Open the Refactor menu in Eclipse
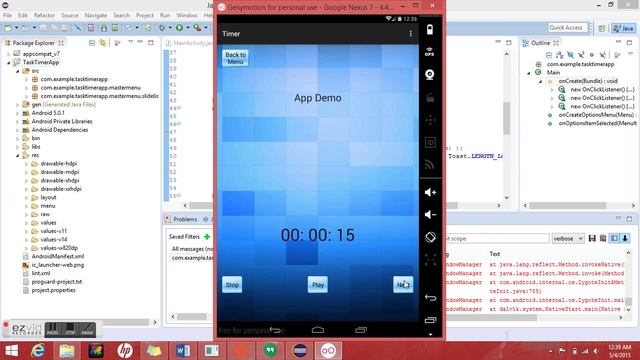Viewport: 640px width, 360px height. pyautogui.click(x=44, y=15)
